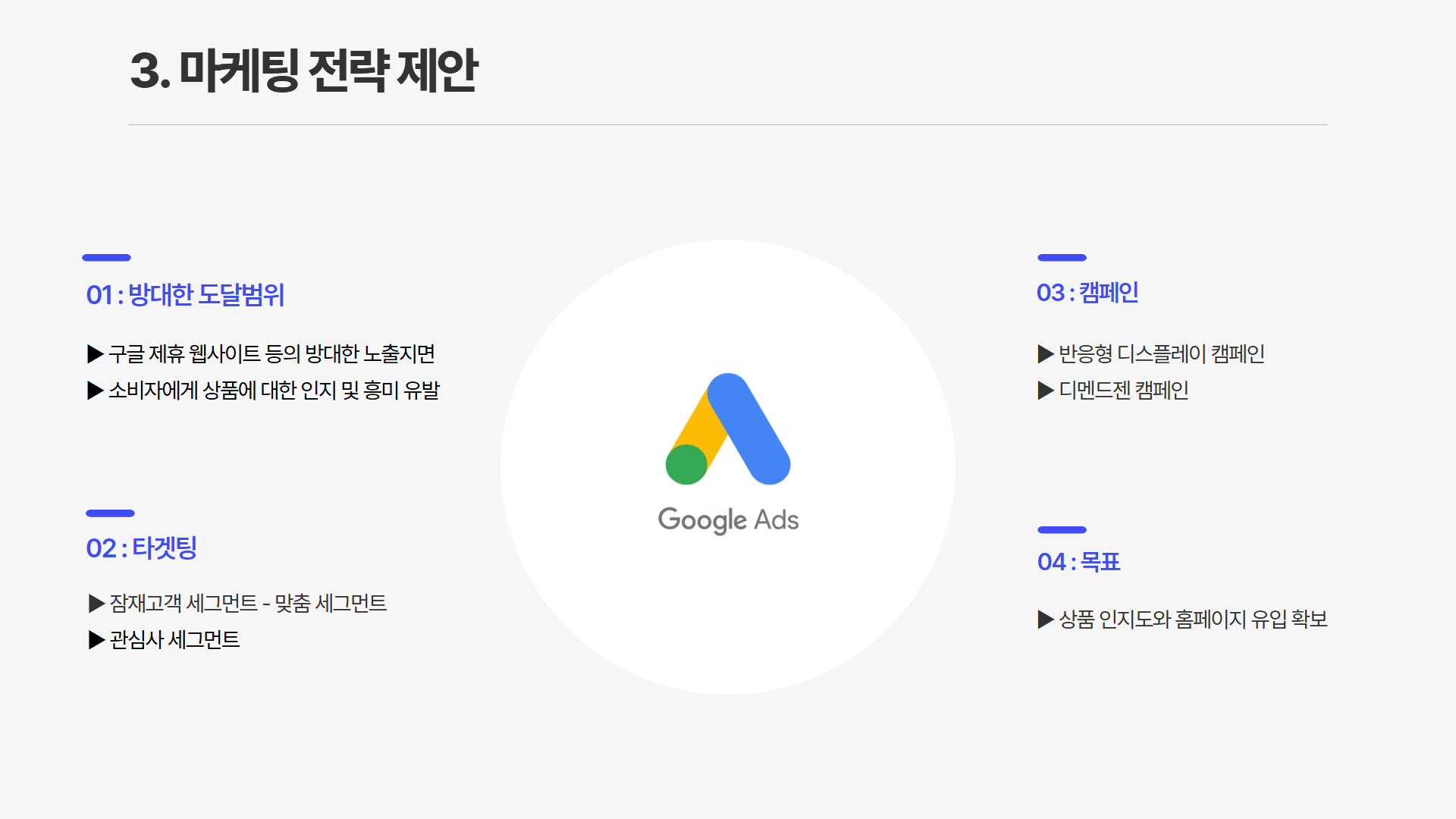The image size is (1456, 819).
Task: Click the heading '02 : 타겟팅'
Action: tap(141, 548)
